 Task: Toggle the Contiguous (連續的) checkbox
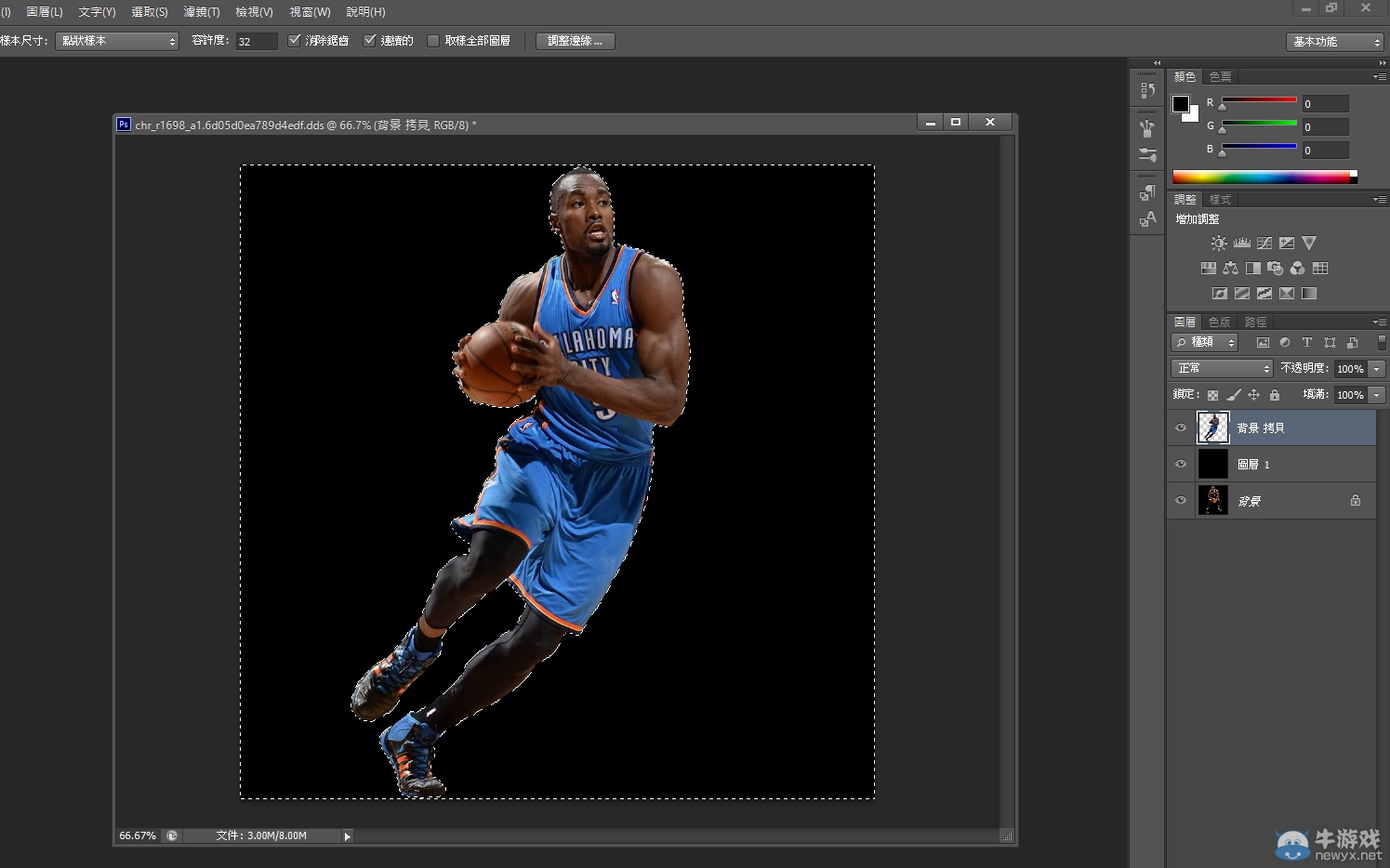(369, 40)
